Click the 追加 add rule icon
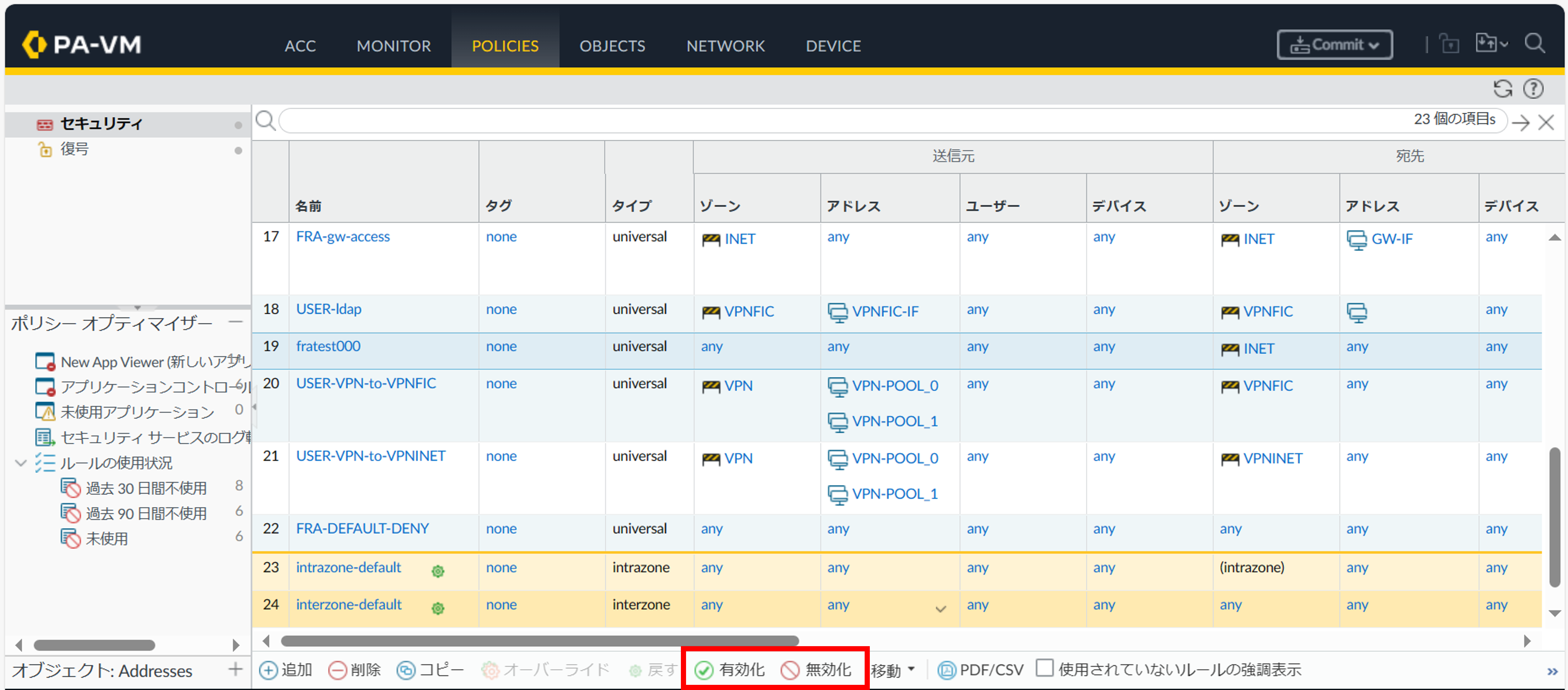The image size is (1568, 690). click(268, 670)
